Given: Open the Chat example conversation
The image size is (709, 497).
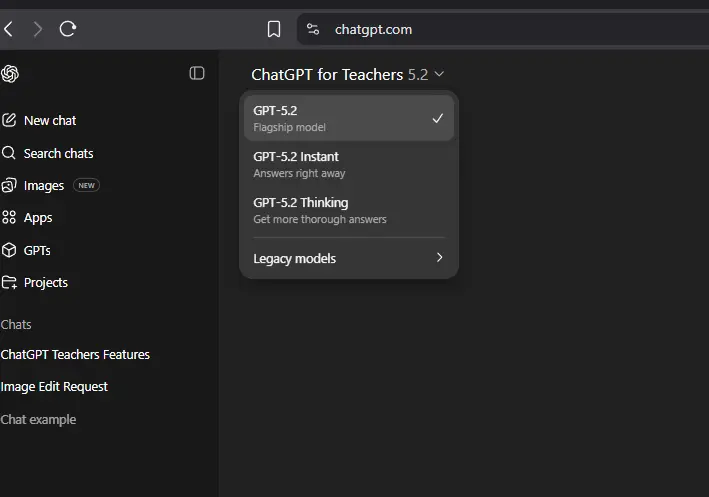Looking at the screenshot, I should 38,420.
